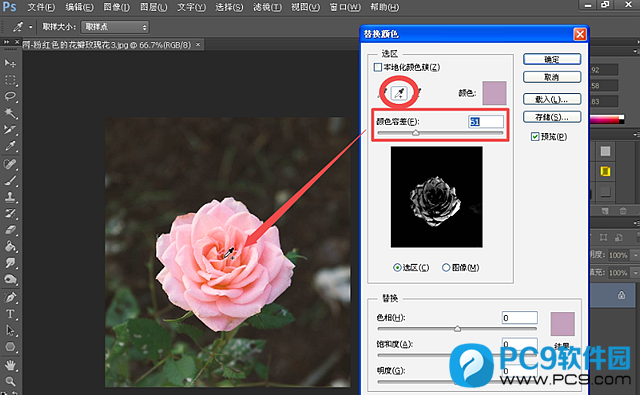Click the 确定 button
Screen dimensions: 640x395
coord(552,59)
